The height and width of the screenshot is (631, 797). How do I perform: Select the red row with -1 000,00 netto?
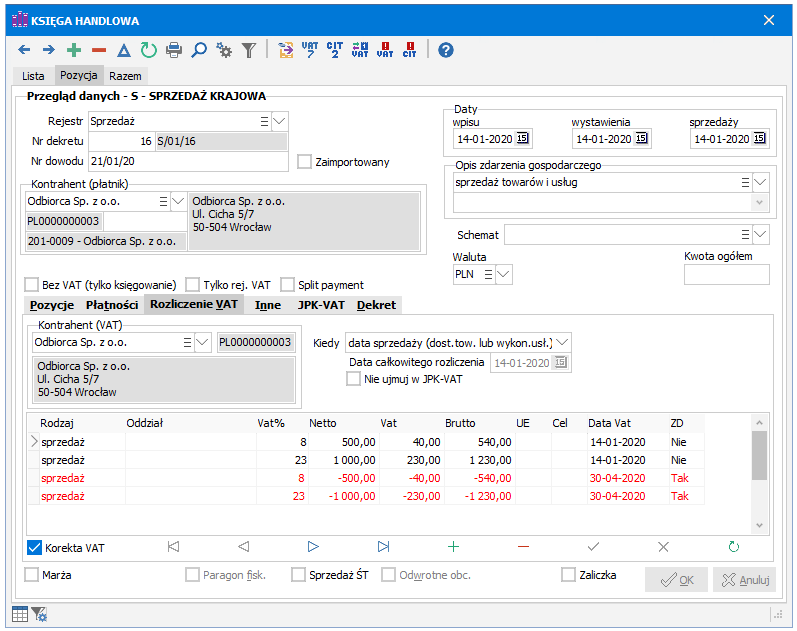[x=366, y=496]
